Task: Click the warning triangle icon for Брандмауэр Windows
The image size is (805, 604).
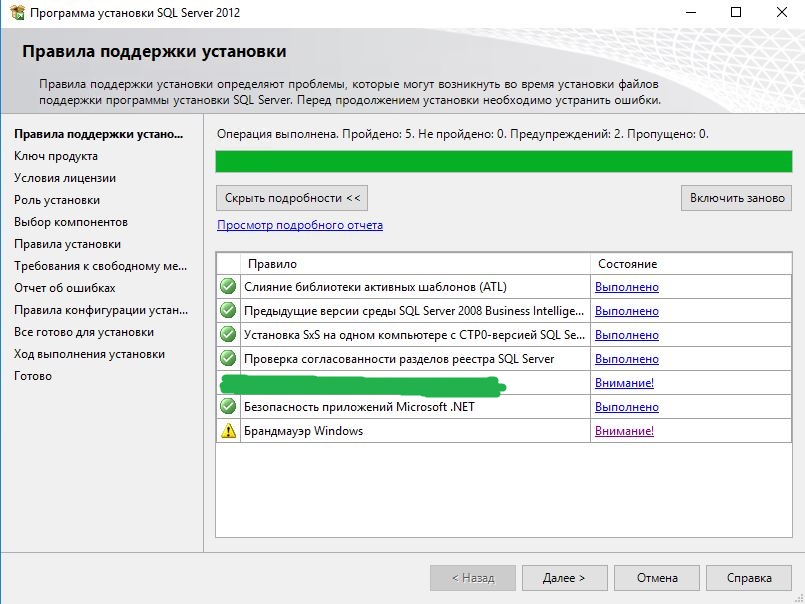Action: click(228, 430)
